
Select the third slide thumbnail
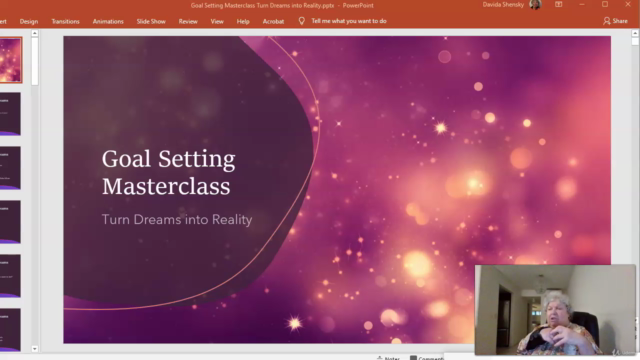[x=10, y=168]
